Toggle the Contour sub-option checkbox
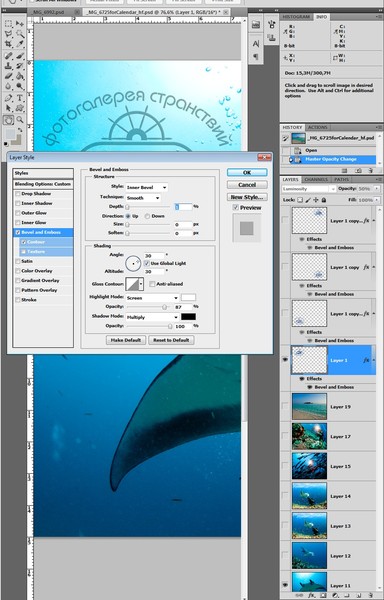The image size is (384, 600). coord(24,242)
